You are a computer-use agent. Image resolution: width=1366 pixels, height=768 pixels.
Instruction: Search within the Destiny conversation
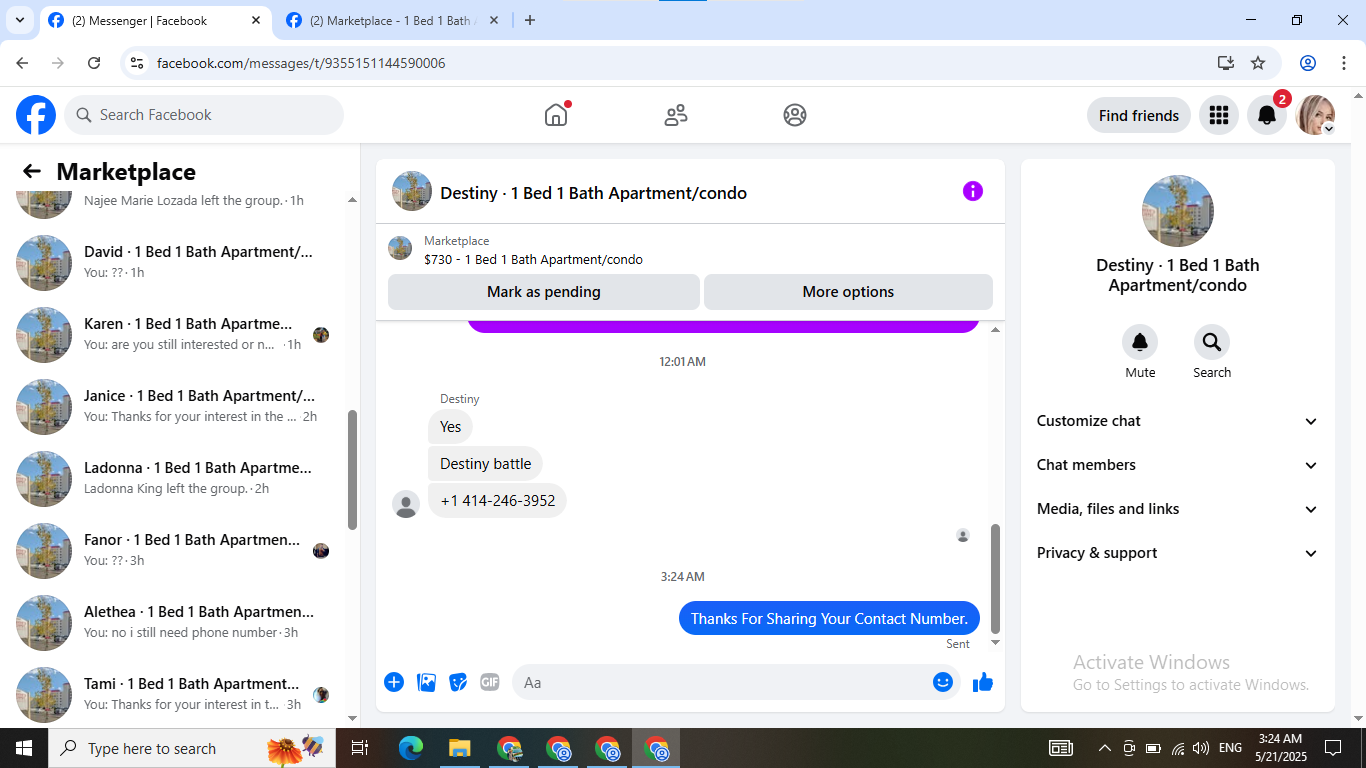click(x=1212, y=343)
